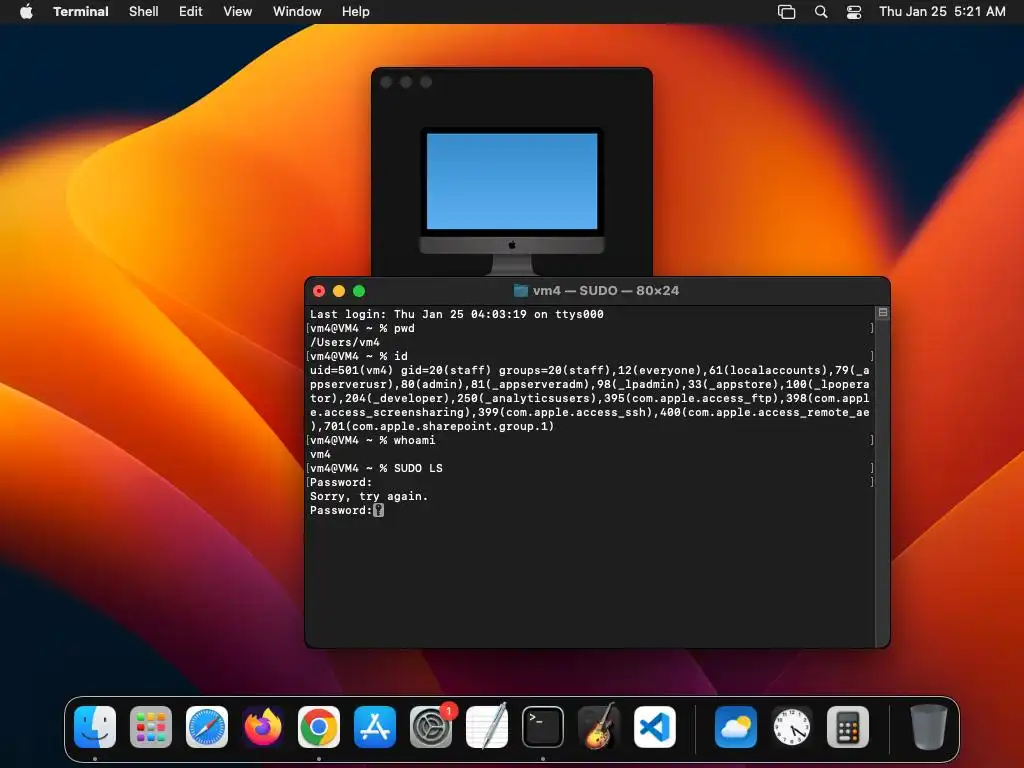Screen dimensions: 1024x768
Task: Launch GarageBand from the Dock
Action: point(599,727)
